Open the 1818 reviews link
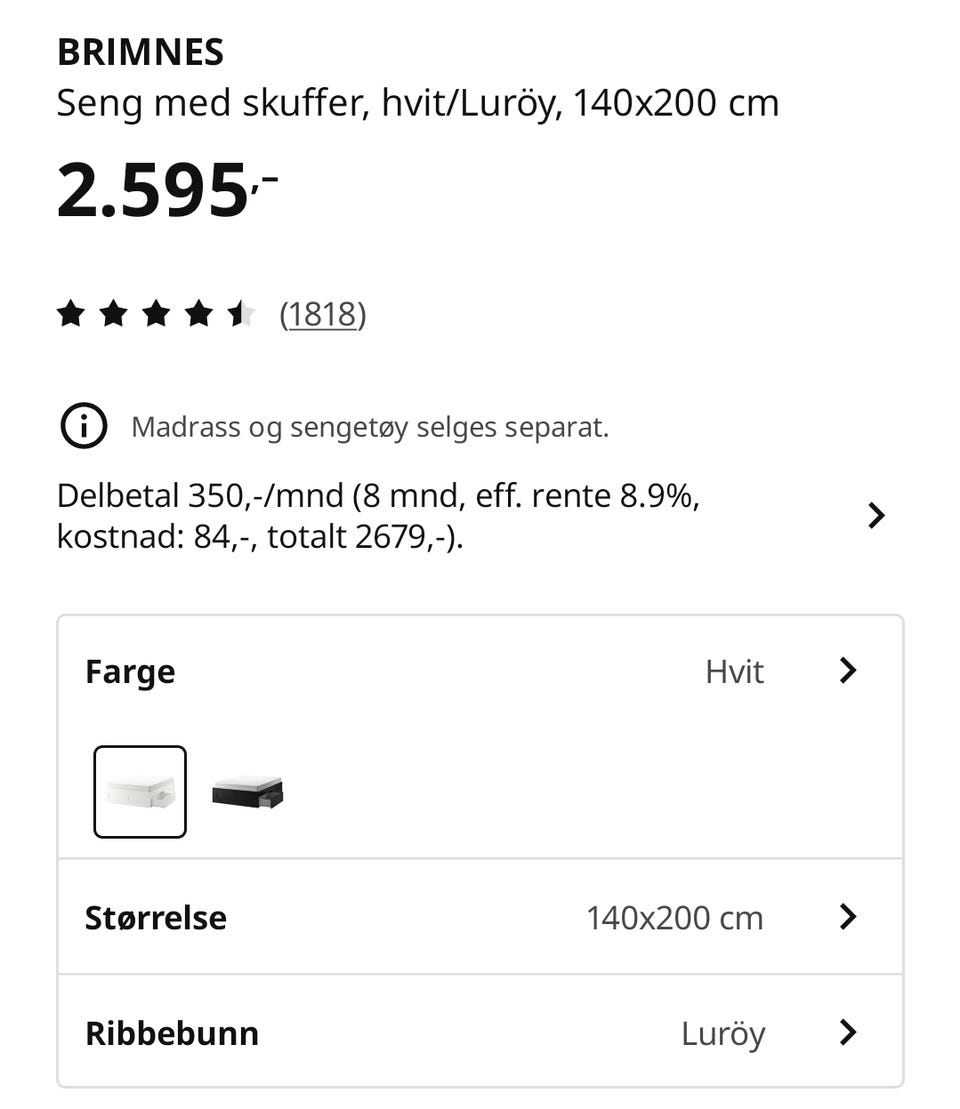 [x=323, y=314]
